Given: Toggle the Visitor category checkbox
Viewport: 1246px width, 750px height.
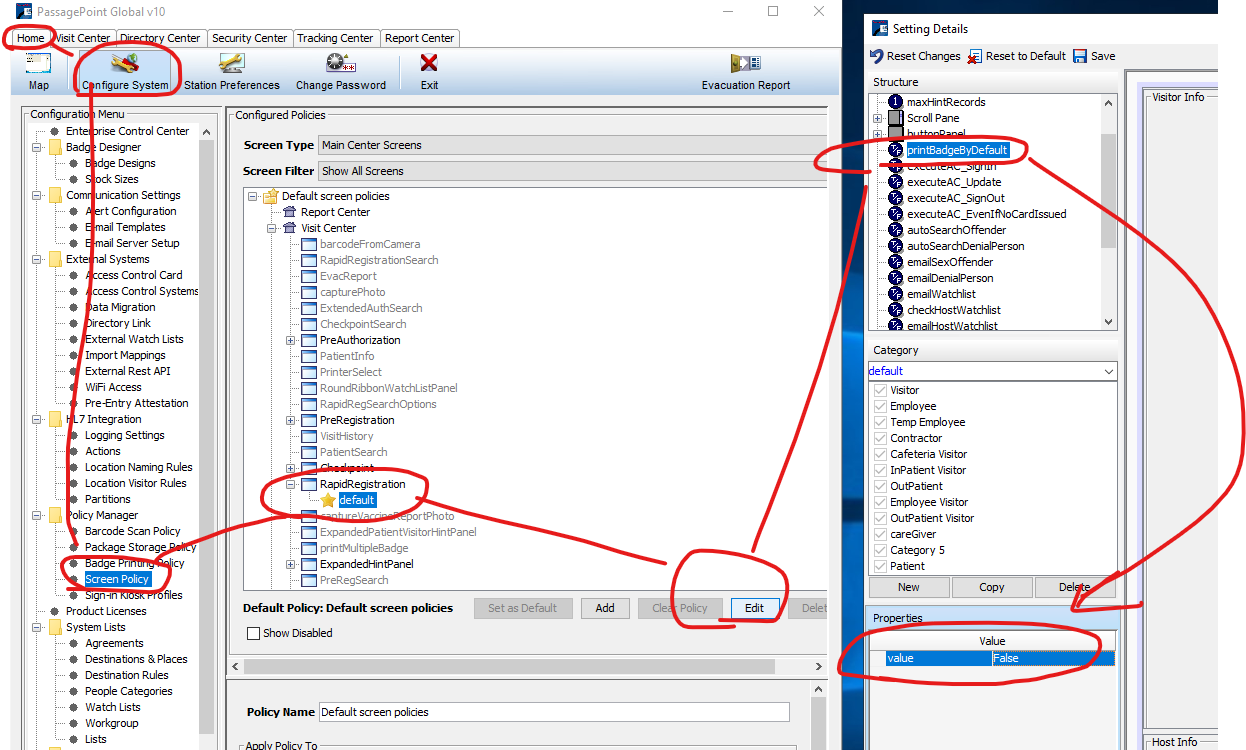Looking at the screenshot, I should (880, 390).
